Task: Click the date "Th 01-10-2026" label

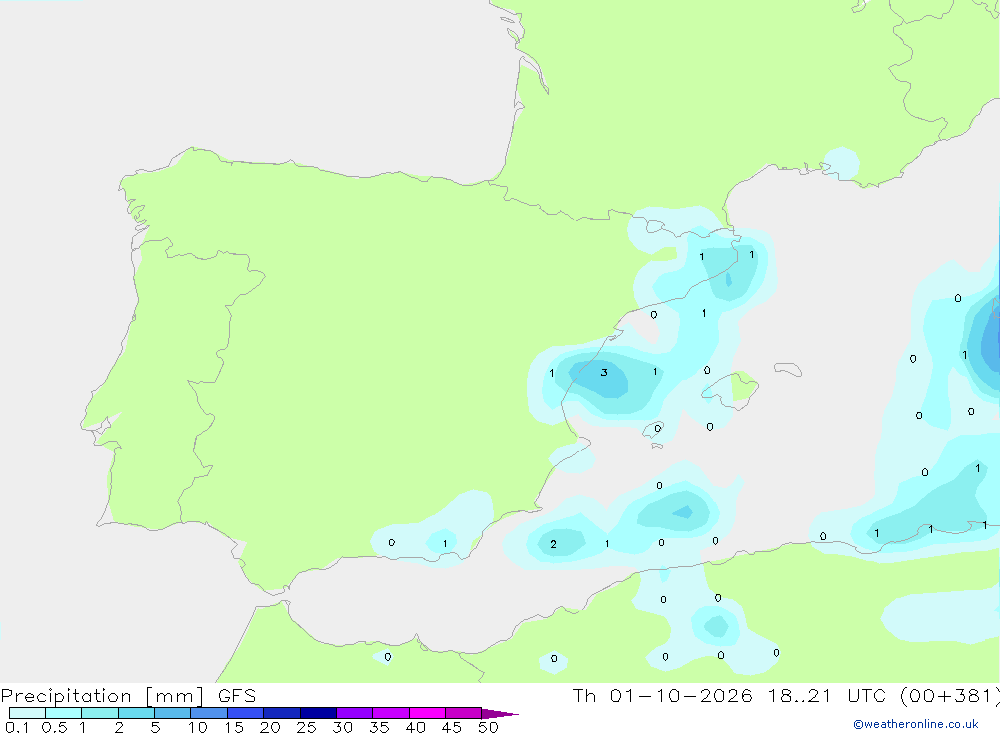Action: click(663, 695)
